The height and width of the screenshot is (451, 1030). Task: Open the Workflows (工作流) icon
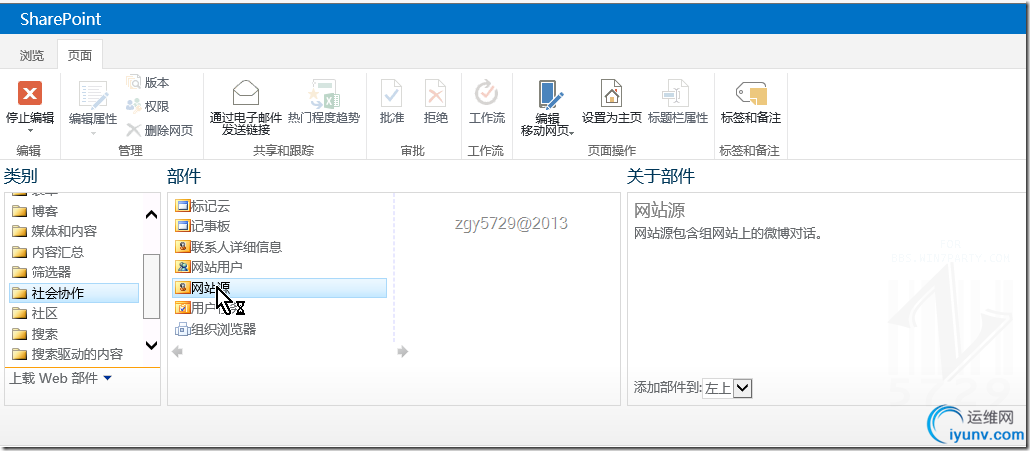point(487,93)
